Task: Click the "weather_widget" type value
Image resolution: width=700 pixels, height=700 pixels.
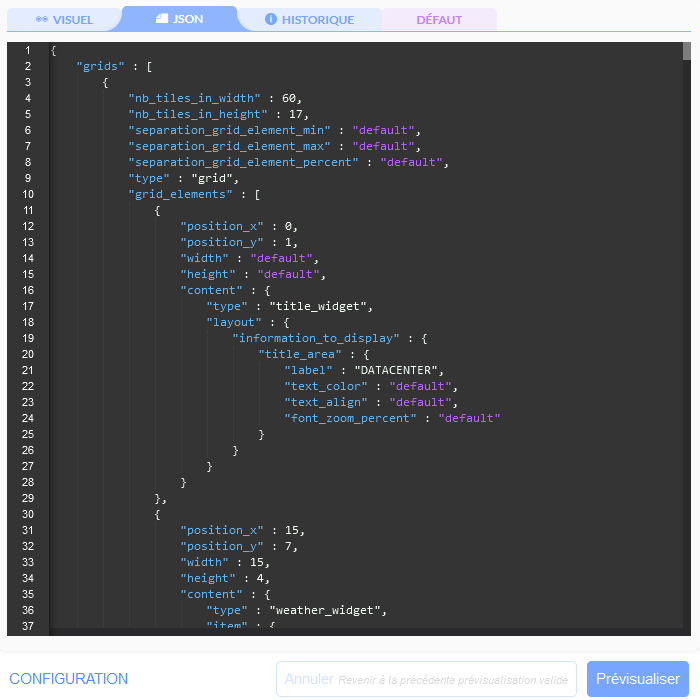Action: 327,610
